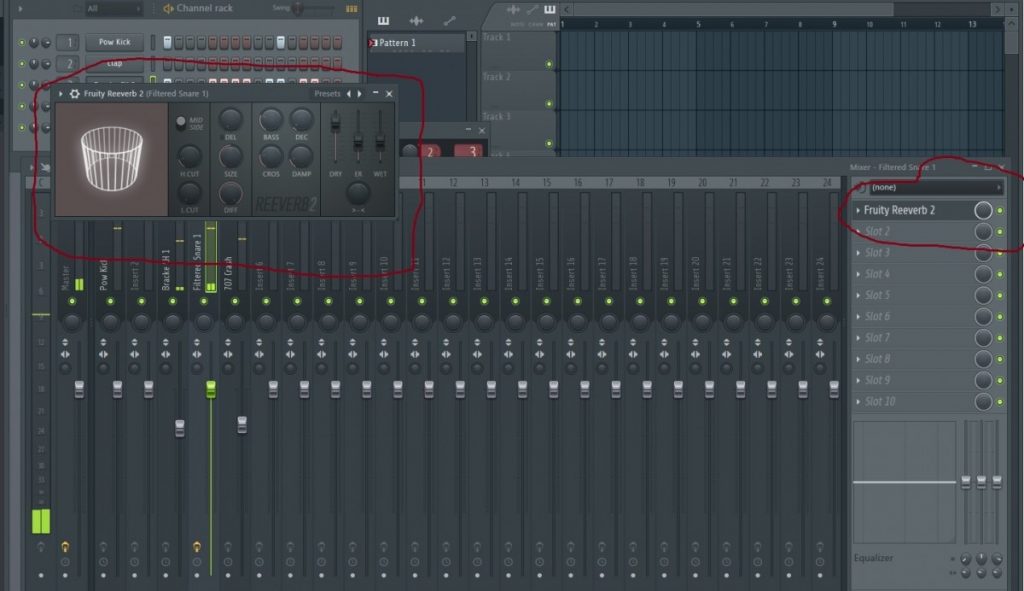Open the mixer input dropdown showing (none)
1024x591 pixels.
(936, 187)
